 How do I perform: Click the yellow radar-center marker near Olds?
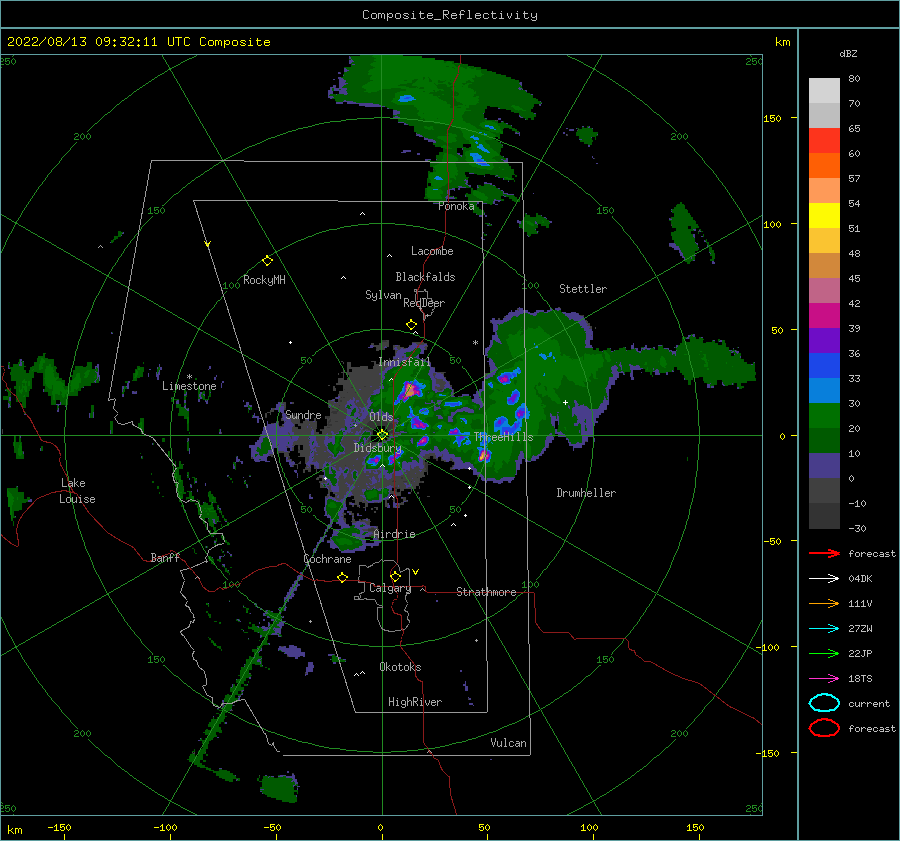coord(382,435)
